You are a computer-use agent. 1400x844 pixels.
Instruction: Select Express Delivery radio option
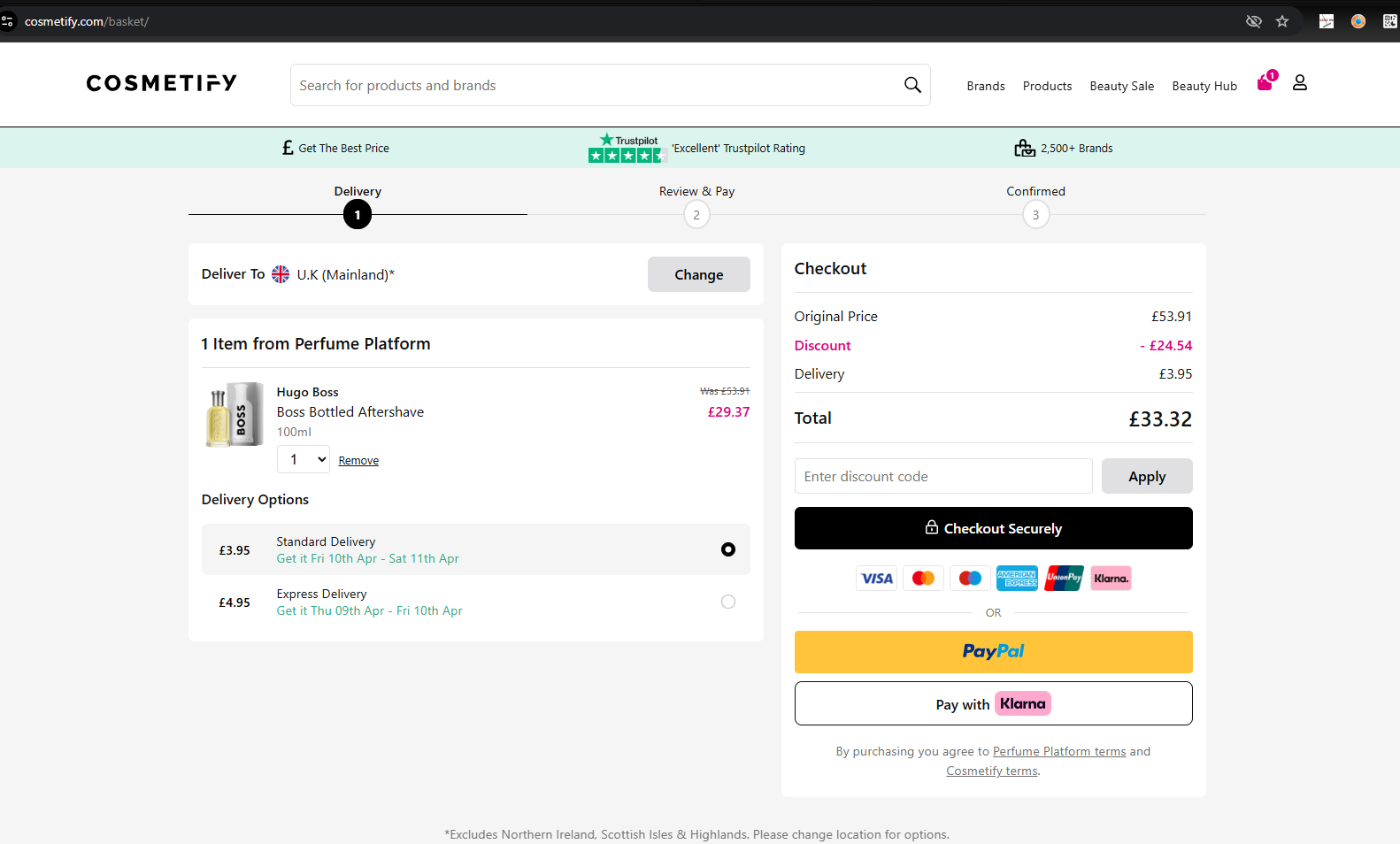pos(728,602)
